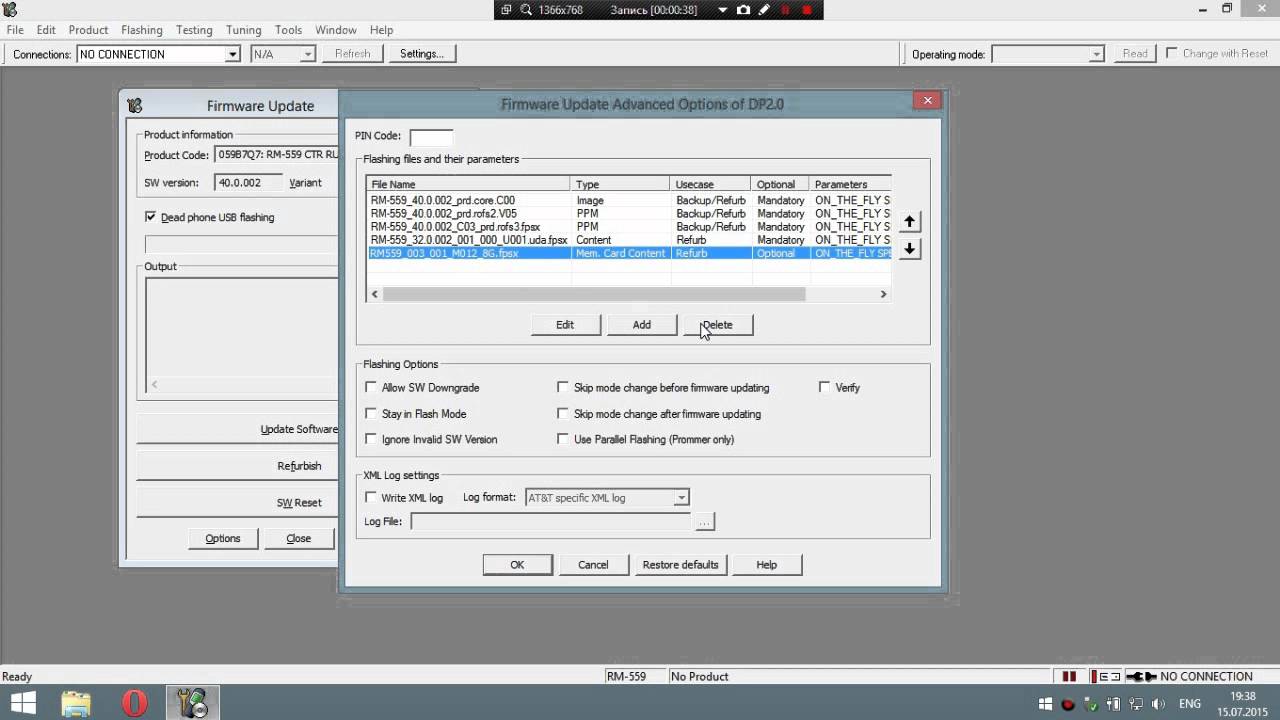Click the red bars status bar icon
The image size is (1280, 720).
(x=1069, y=677)
